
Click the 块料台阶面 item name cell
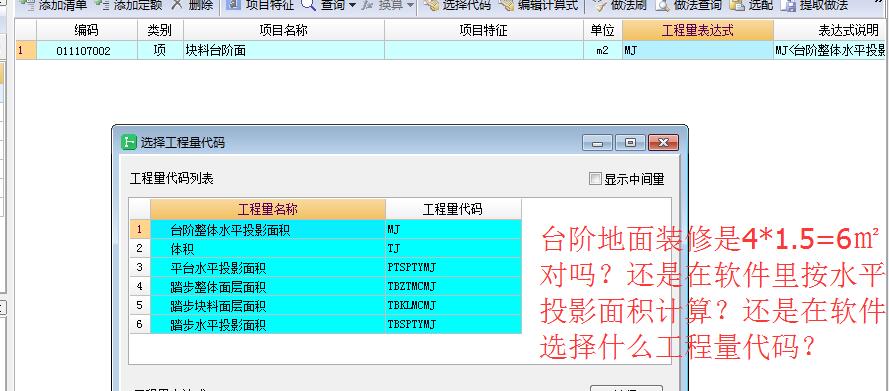[x=283, y=50]
